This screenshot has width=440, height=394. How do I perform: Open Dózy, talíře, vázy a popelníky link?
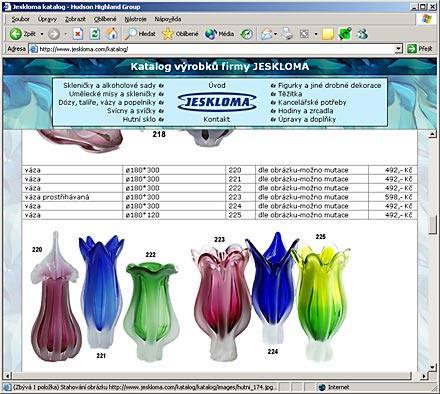click(107, 102)
